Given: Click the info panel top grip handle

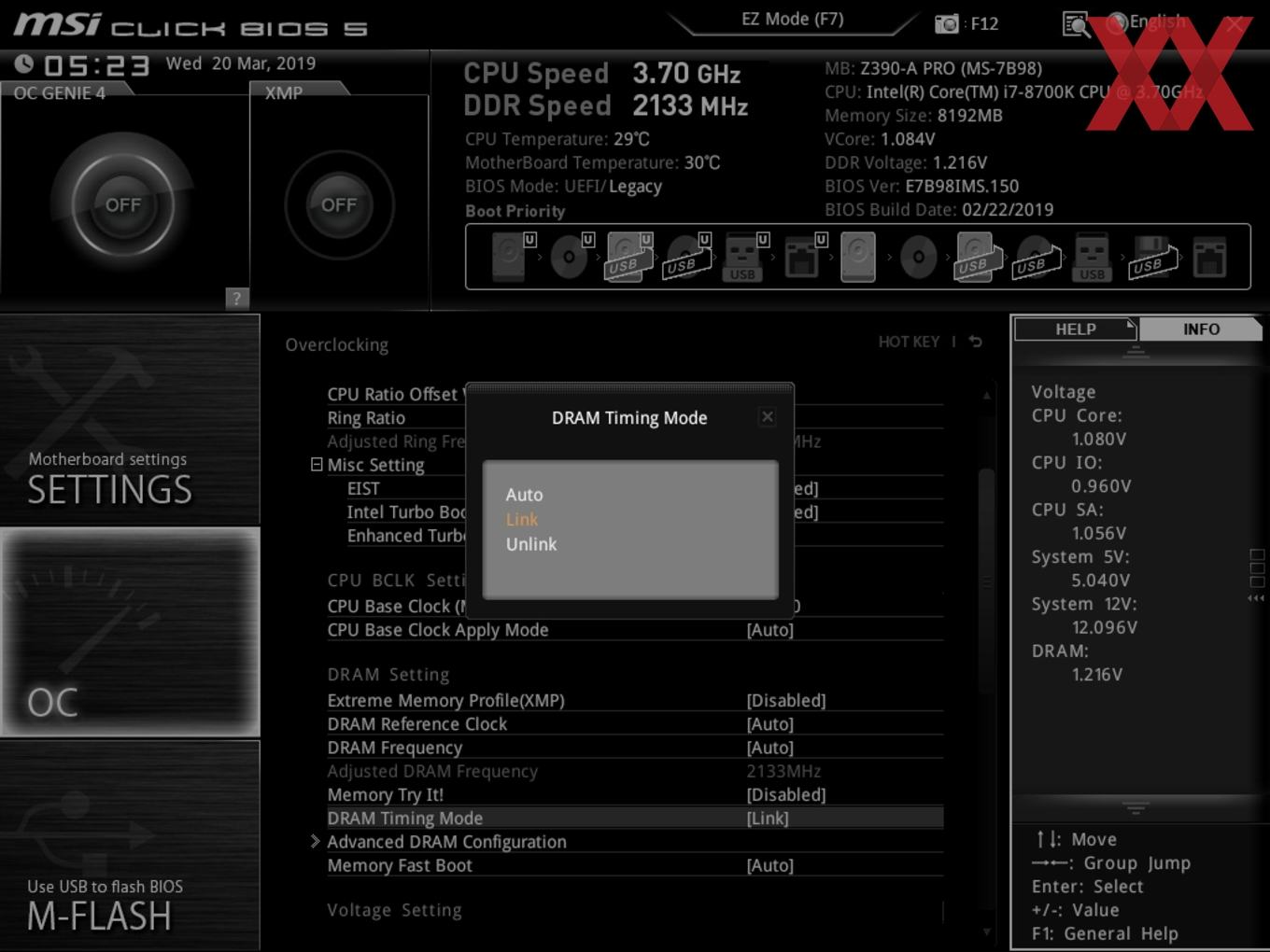Looking at the screenshot, I should pyautogui.click(x=1136, y=352).
